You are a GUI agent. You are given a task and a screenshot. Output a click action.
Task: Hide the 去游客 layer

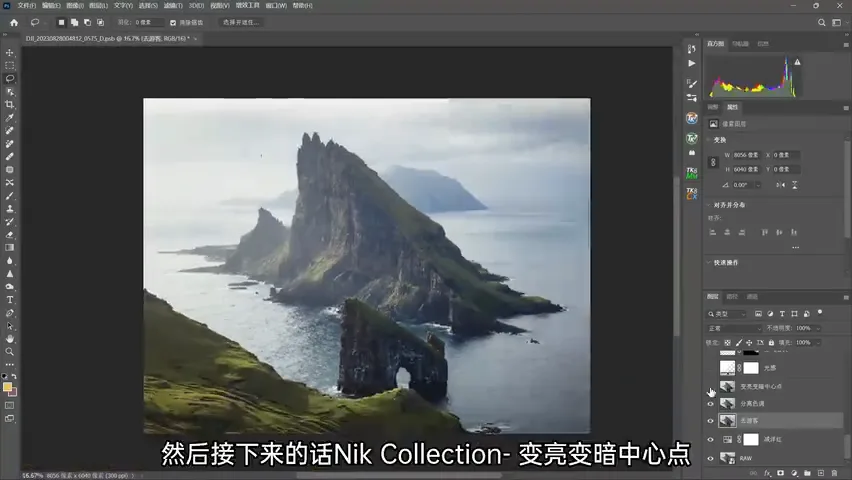[710, 421]
